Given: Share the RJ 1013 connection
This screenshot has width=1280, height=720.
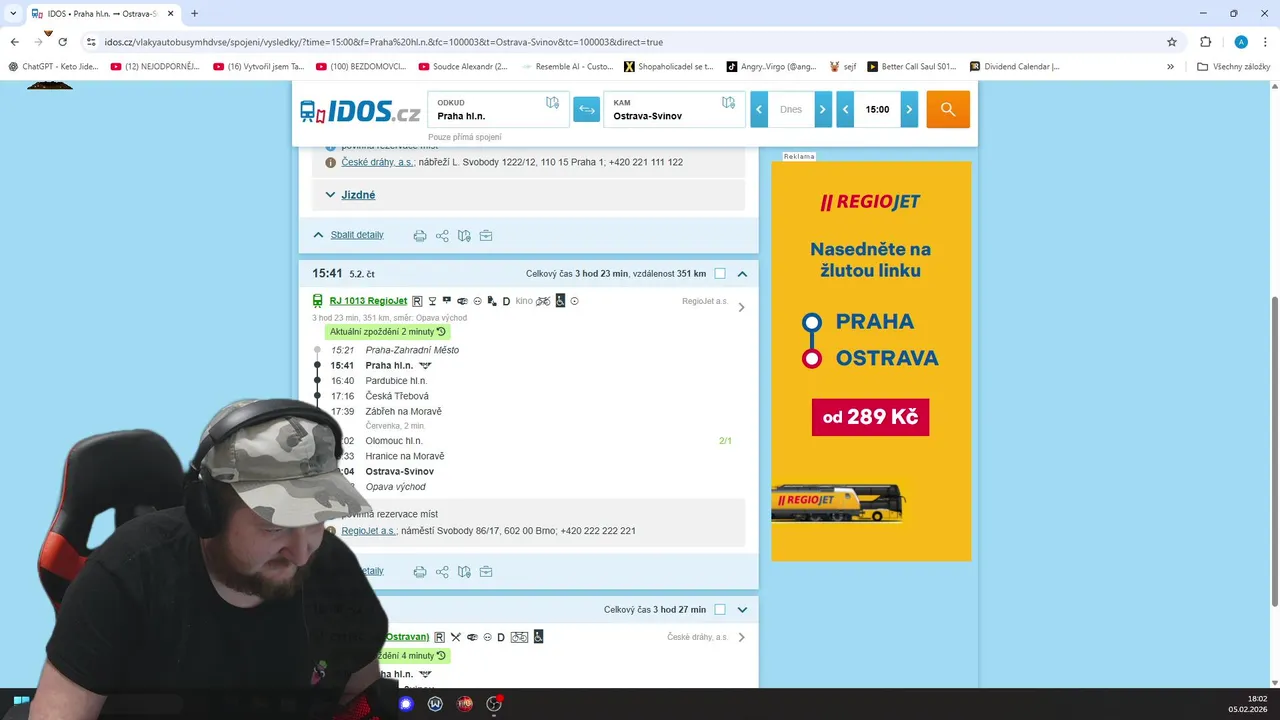Looking at the screenshot, I should pos(442,572).
